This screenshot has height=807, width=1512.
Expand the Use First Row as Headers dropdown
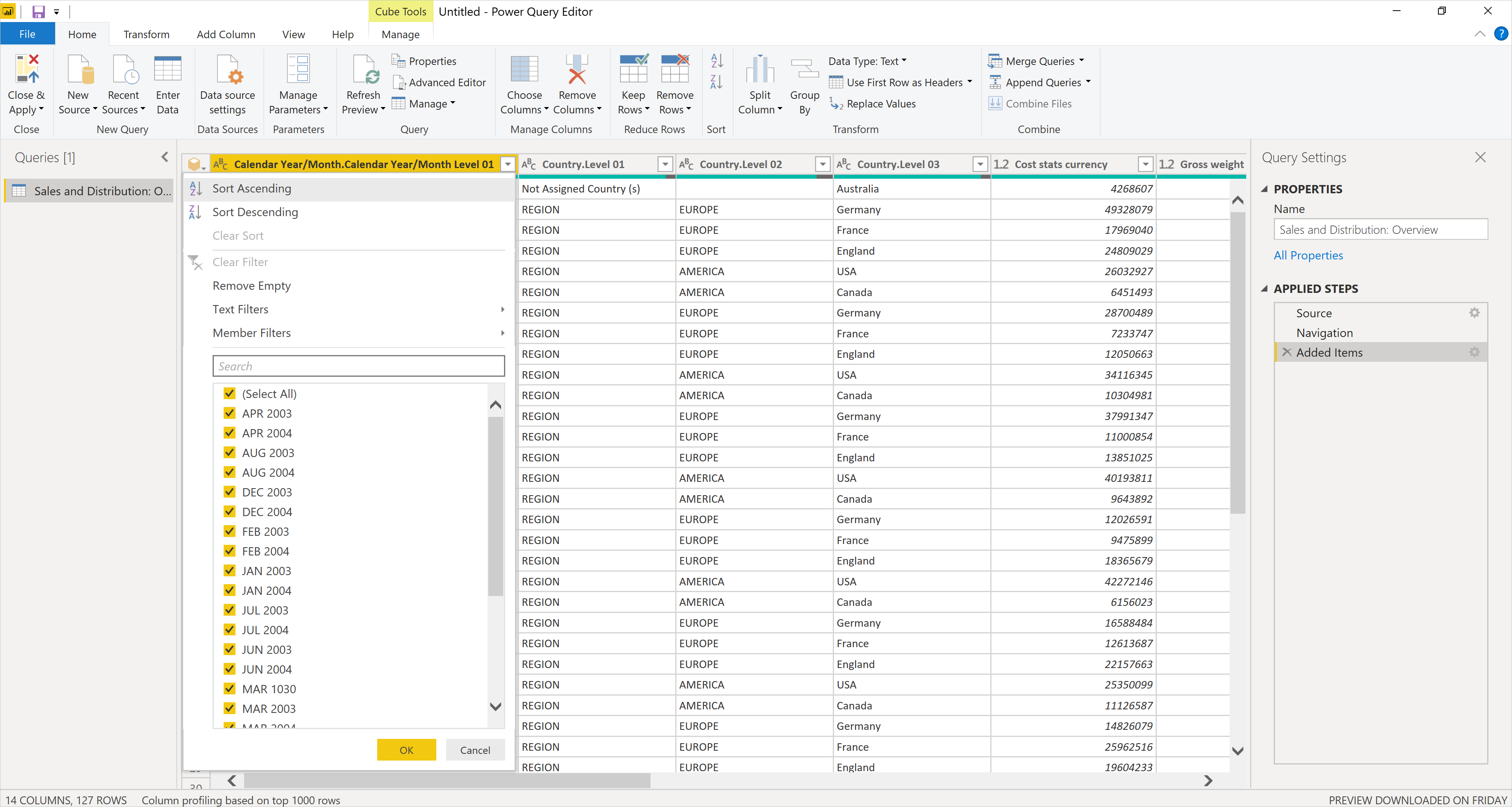click(x=968, y=82)
